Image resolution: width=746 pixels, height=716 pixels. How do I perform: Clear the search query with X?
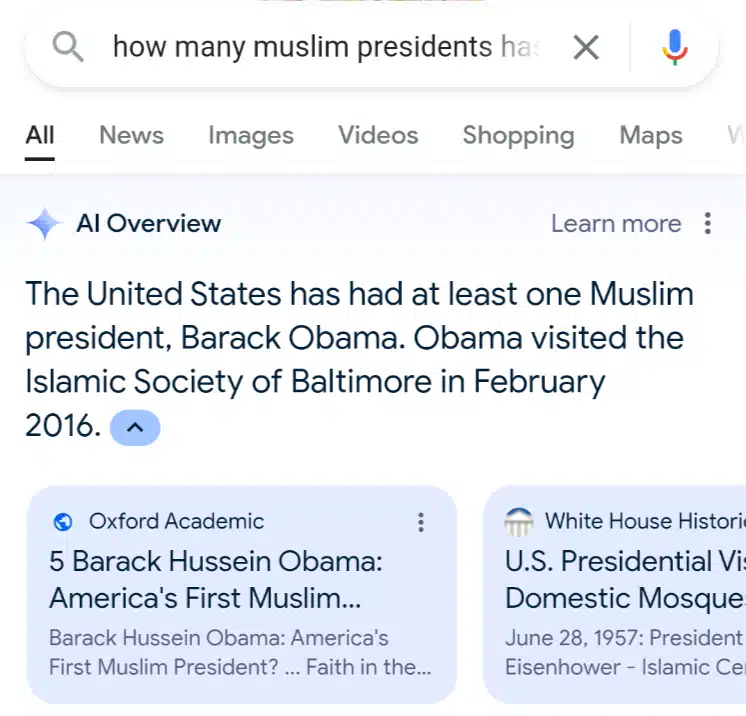(586, 46)
